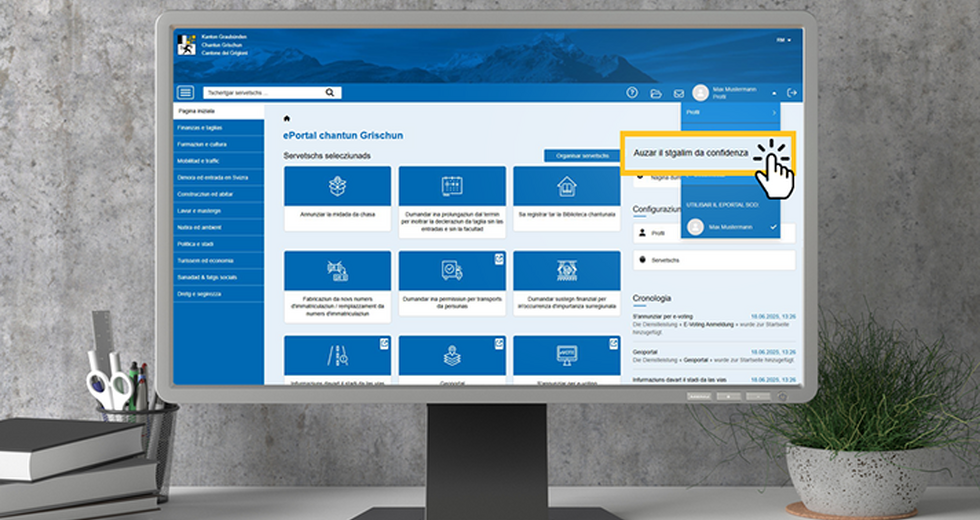Click external link badge on transports tile
The width and height of the screenshot is (980, 520).
coord(499,259)
